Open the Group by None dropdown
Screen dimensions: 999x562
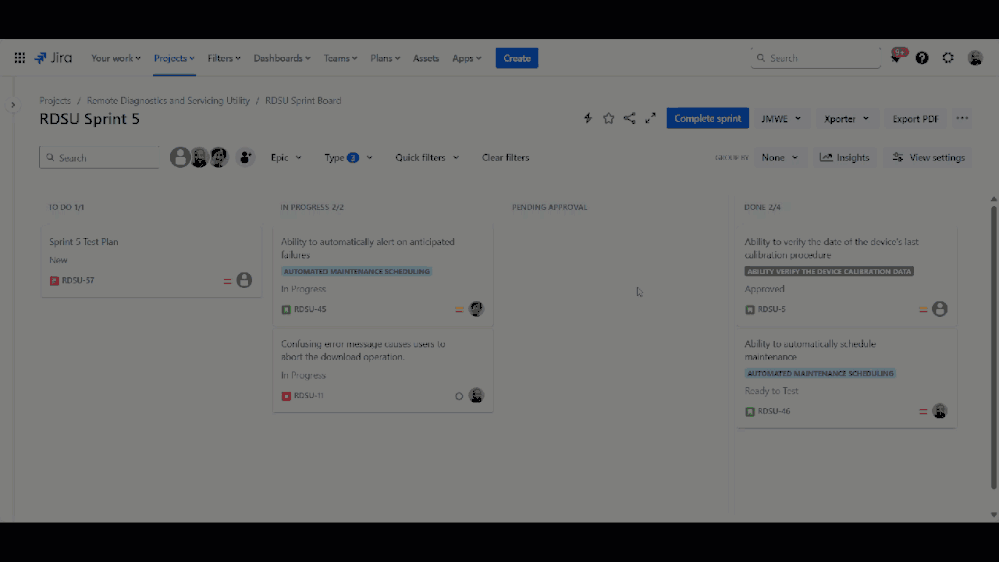pyautogui.click(x=780, y=157)
